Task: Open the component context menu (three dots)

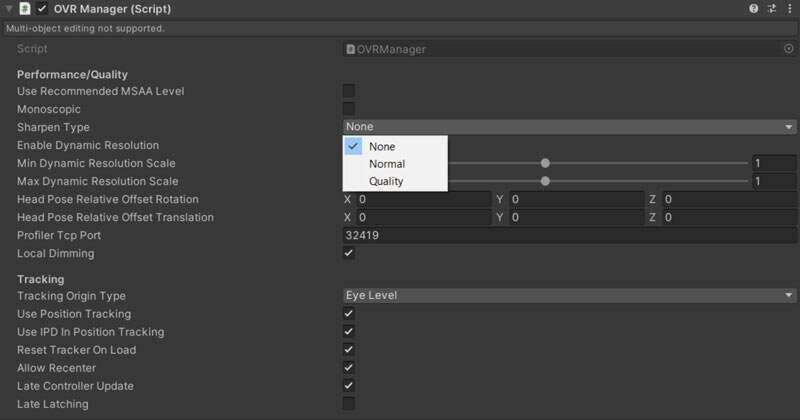Action: click(x=788, y=9)
